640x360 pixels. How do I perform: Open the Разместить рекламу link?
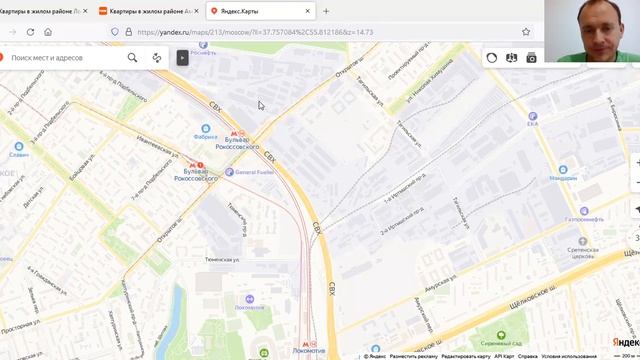413,356
